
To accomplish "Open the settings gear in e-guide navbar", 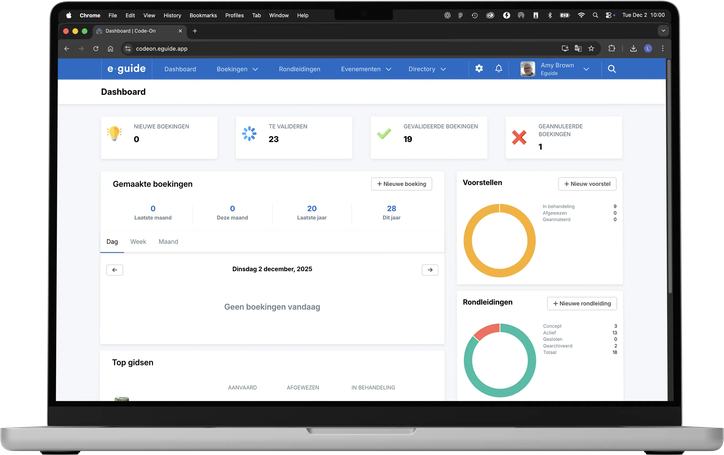I will [479, 68].
